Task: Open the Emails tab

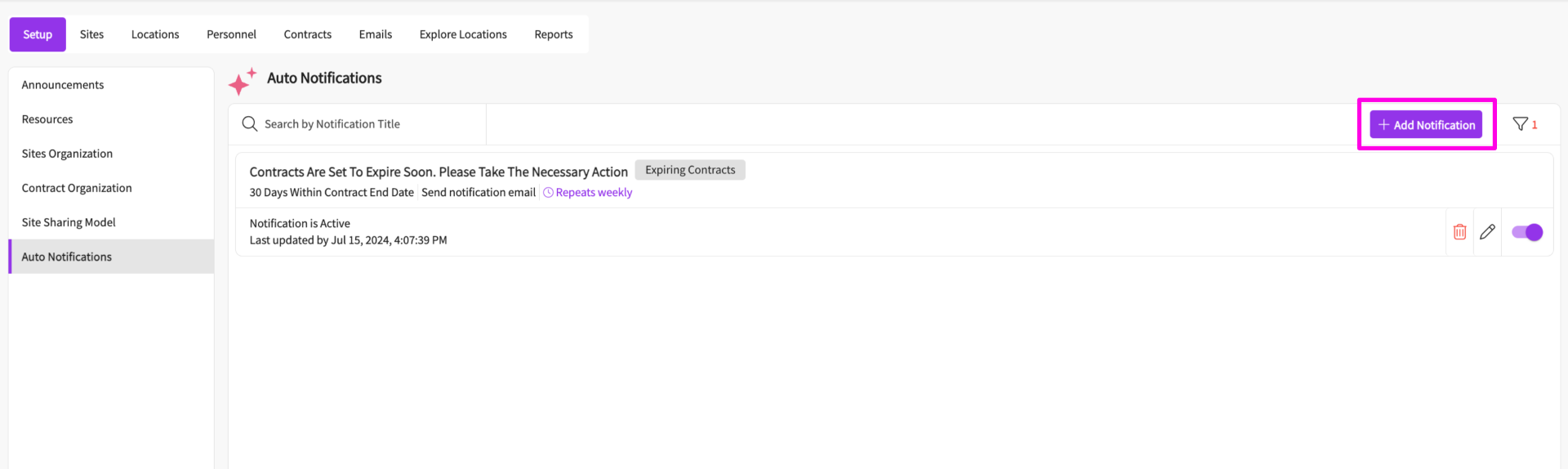Action: (376, 34)
